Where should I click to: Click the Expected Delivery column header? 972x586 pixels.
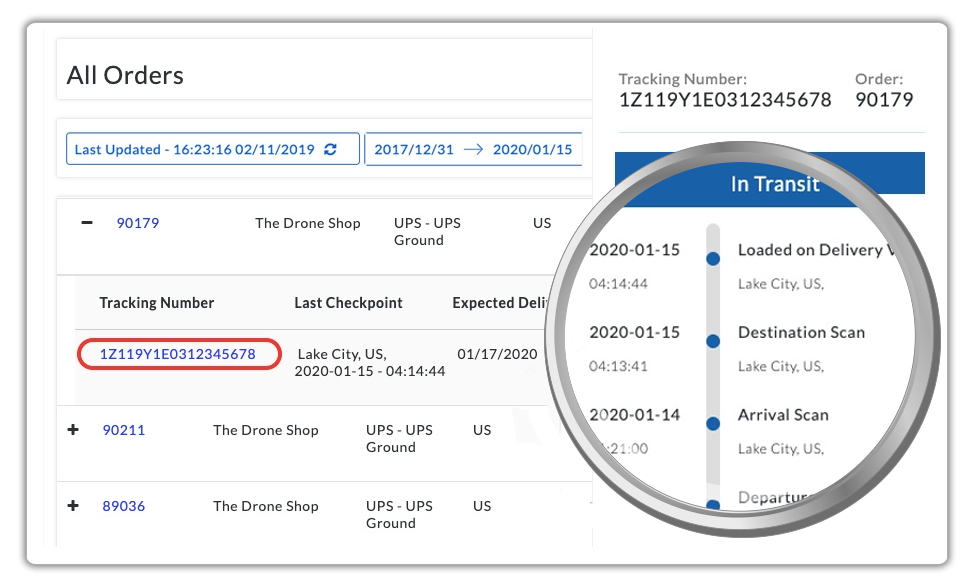pyautogui.click(x=500, y=303)
